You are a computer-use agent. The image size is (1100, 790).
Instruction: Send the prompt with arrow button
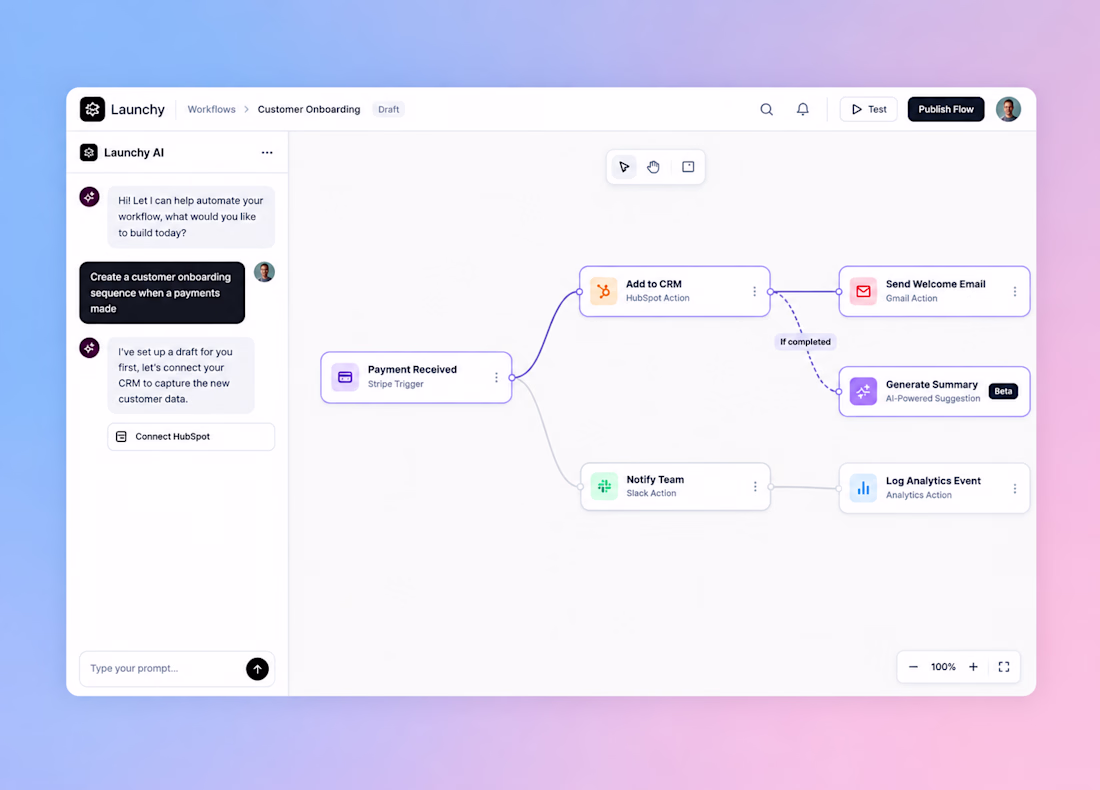click(257, 669)
